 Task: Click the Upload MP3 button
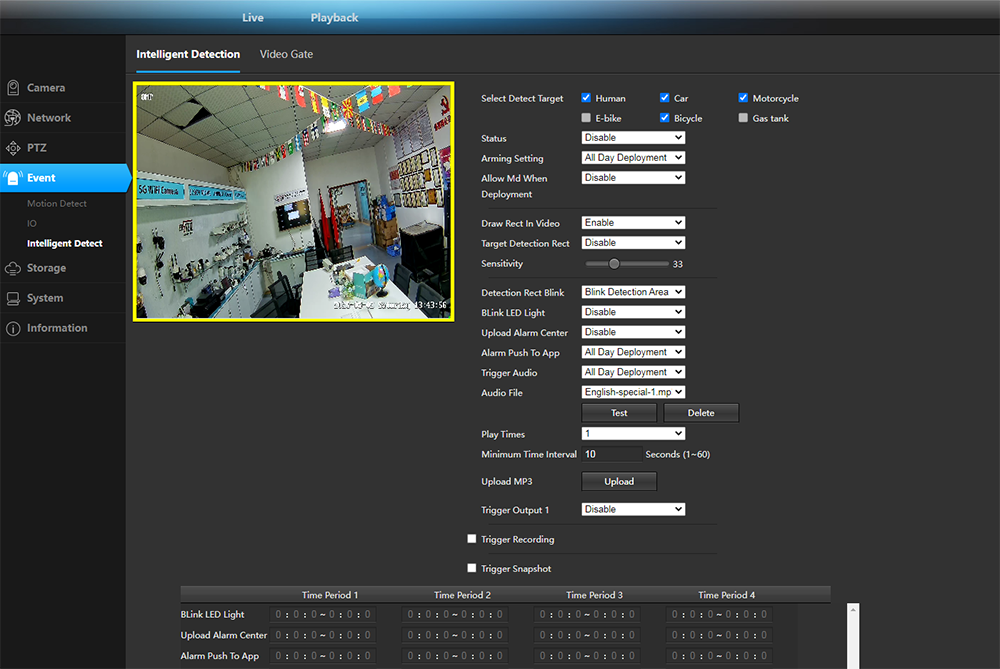coord(619,482)
